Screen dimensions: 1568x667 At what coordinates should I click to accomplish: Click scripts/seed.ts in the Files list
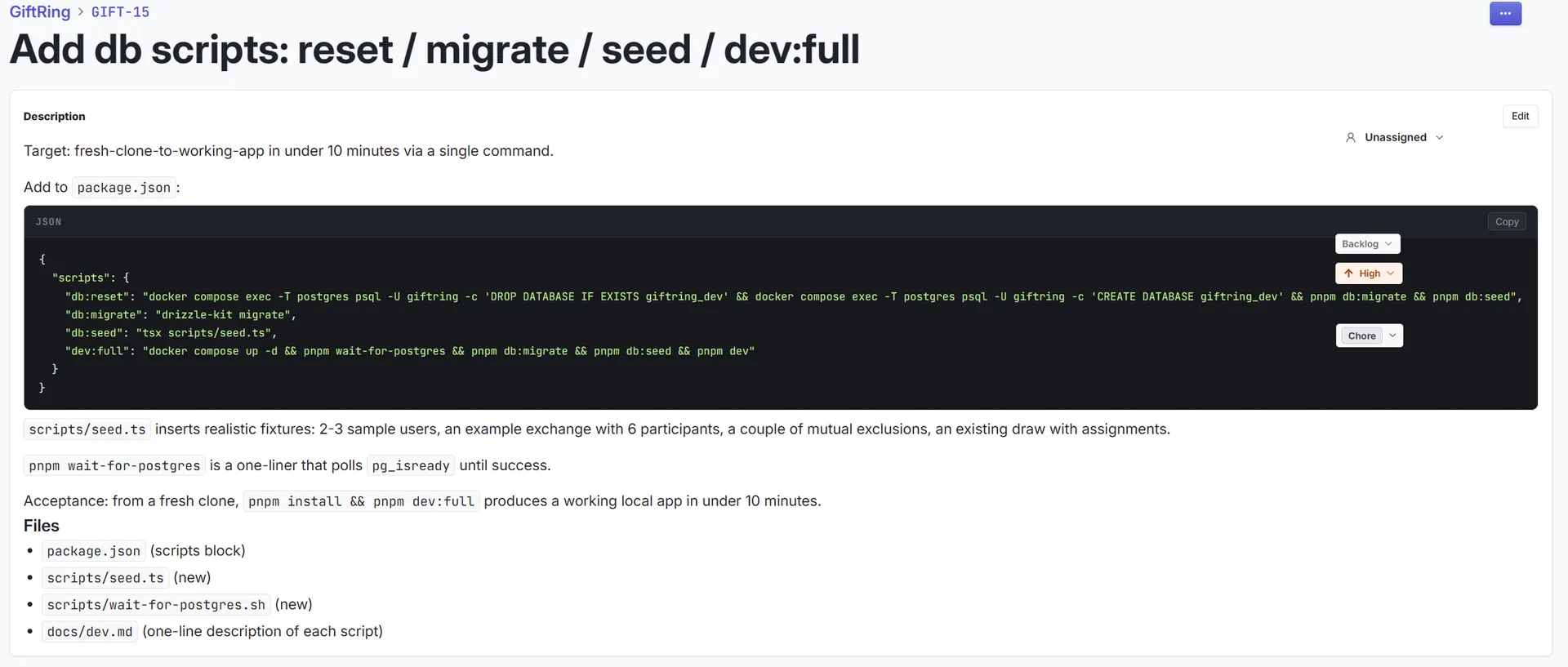pyautogui.click(x=105, y=578)
